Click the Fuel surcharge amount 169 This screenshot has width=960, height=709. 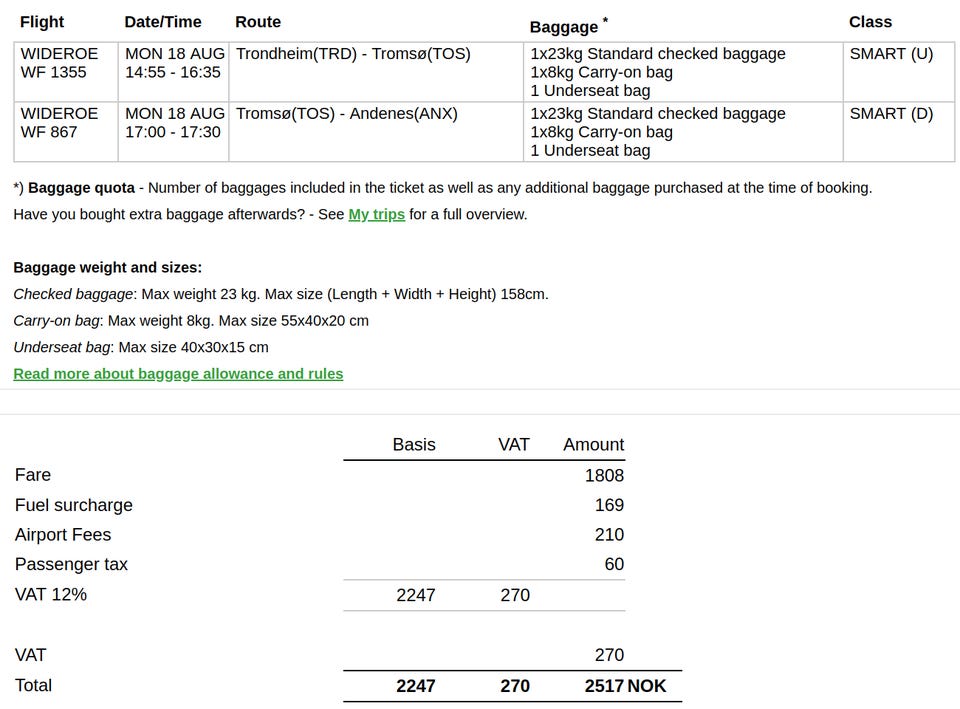coord(609,506)
